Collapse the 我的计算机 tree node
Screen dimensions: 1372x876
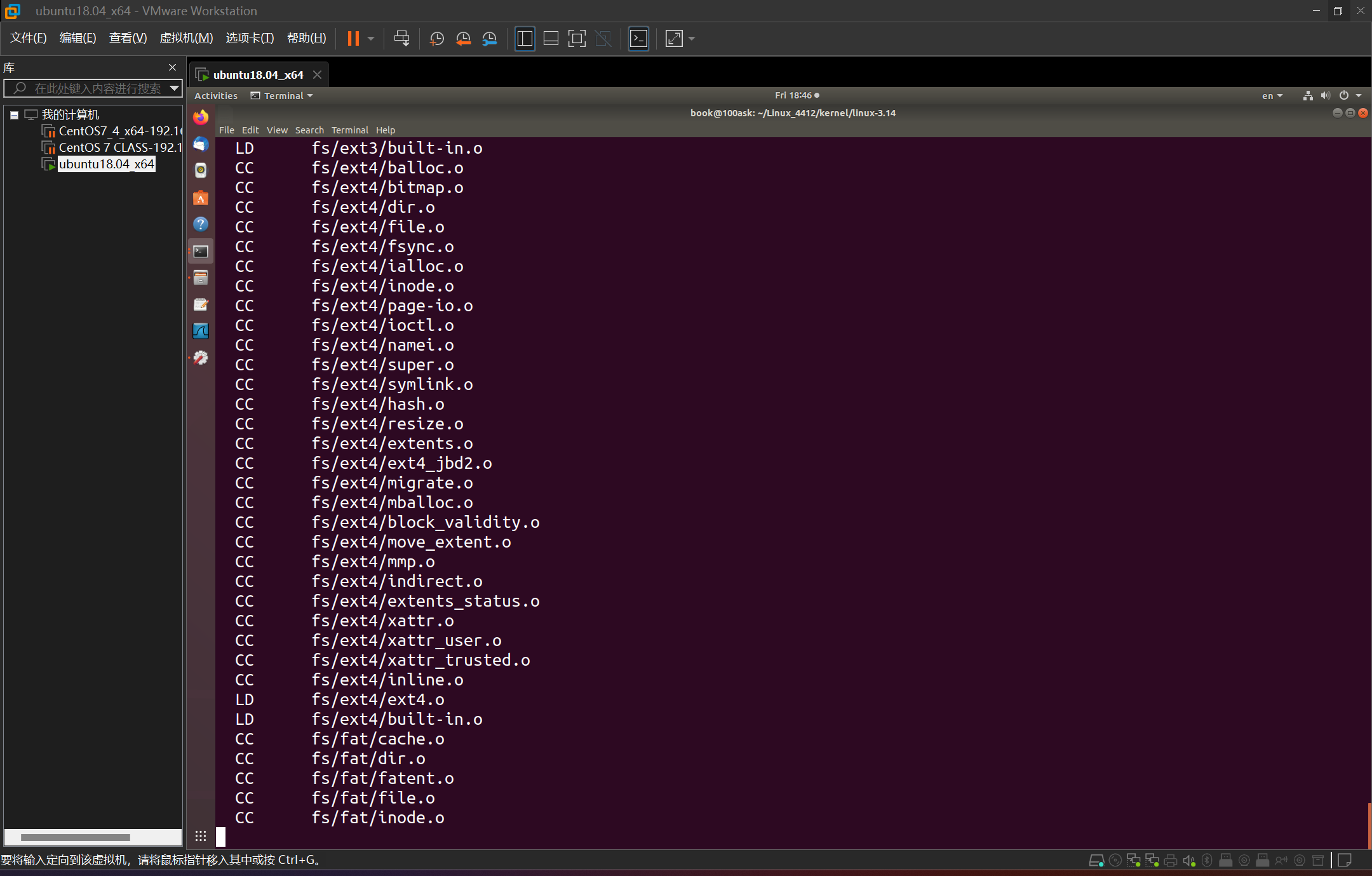[x=14, y=115]
